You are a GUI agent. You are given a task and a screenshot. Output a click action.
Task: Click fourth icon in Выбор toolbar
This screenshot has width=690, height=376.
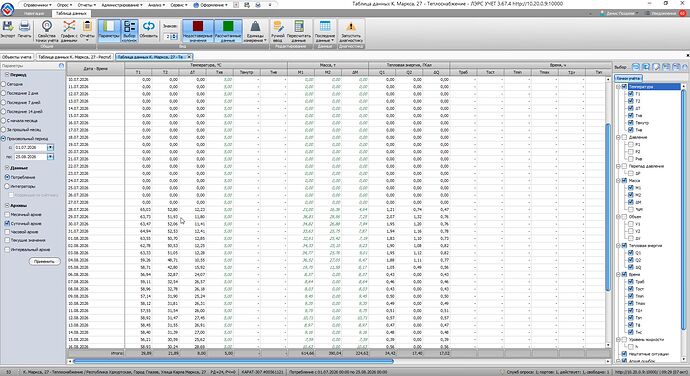(x=666, y=67)
